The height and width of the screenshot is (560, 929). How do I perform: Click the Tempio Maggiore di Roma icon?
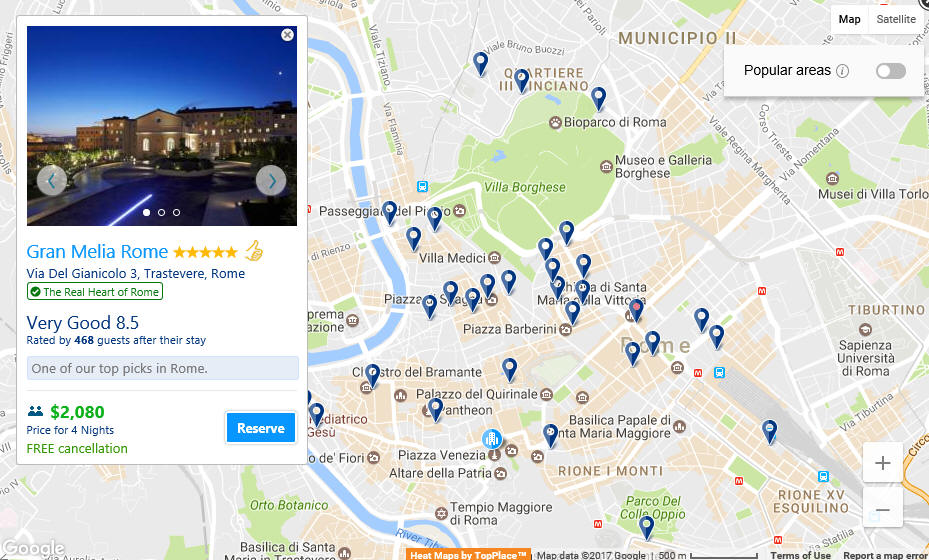(441, 513)
